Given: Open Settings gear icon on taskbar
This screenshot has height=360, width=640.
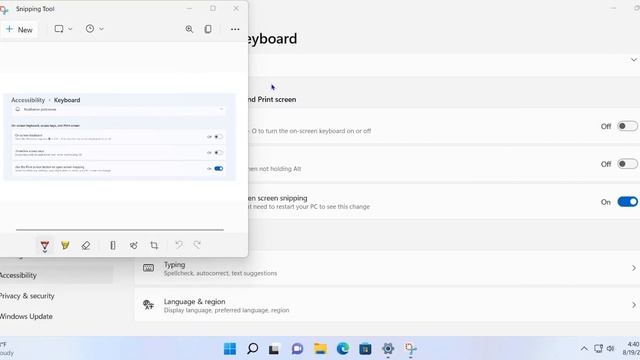Looking at the screenshot, I should click(x=388, y=349).
